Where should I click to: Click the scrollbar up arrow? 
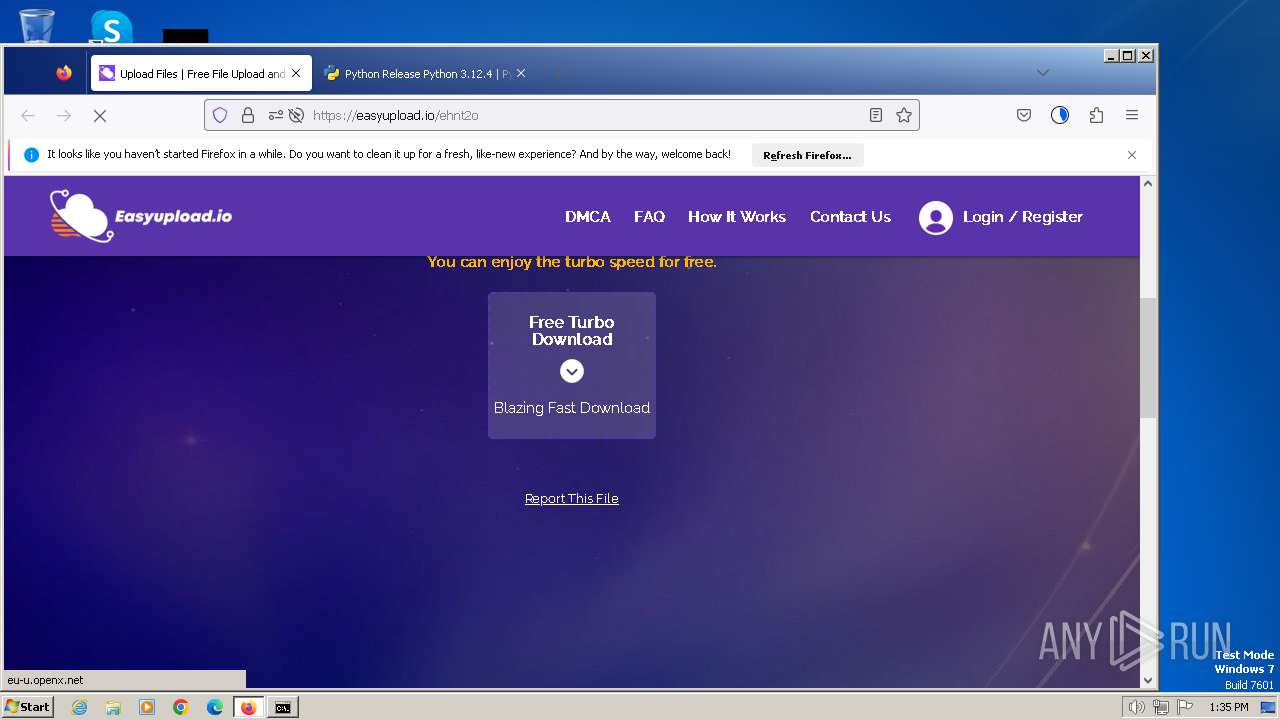pos(1148,183)
